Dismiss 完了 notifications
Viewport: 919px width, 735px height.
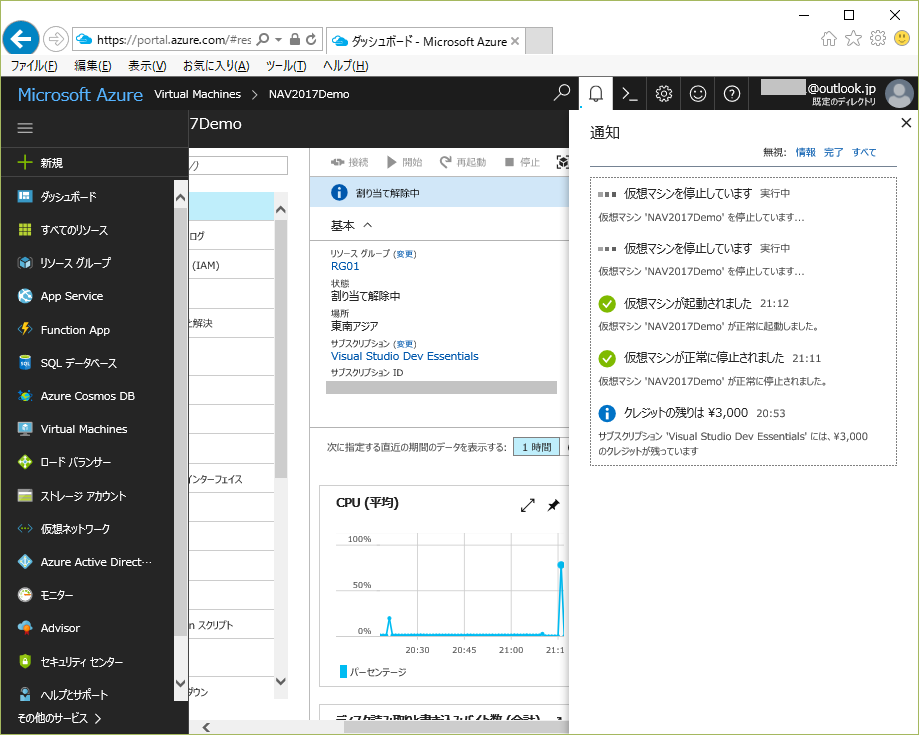pyautogui.click(x=833, y=152)
